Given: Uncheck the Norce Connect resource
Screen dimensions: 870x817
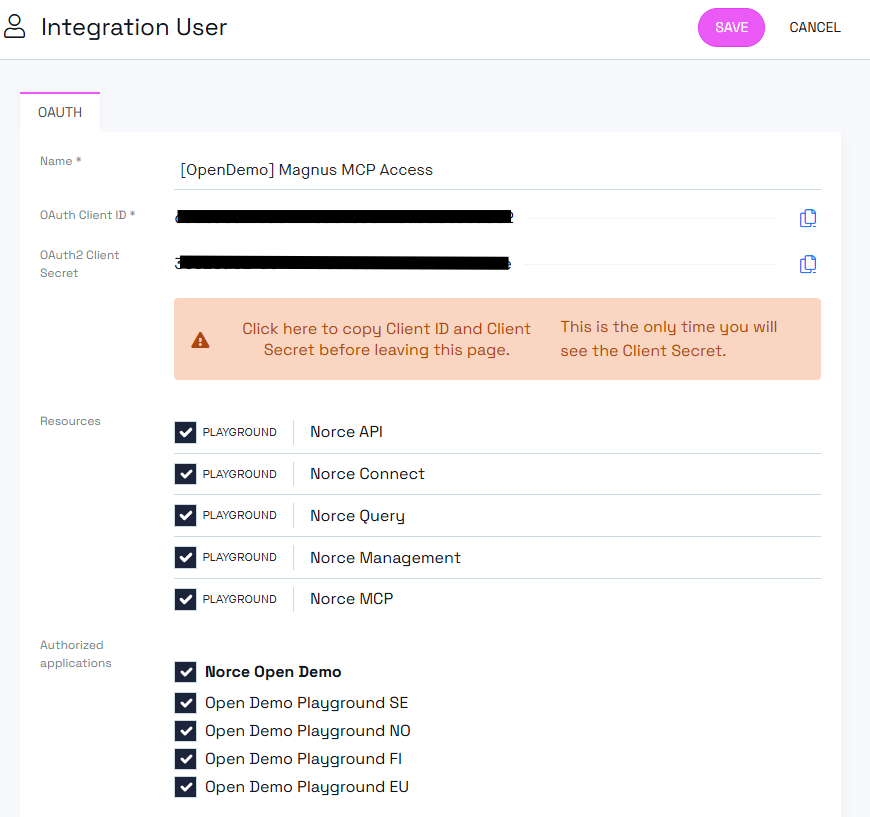Looking at the screenshot, I should pyautogui.click(x=185, y=474).
